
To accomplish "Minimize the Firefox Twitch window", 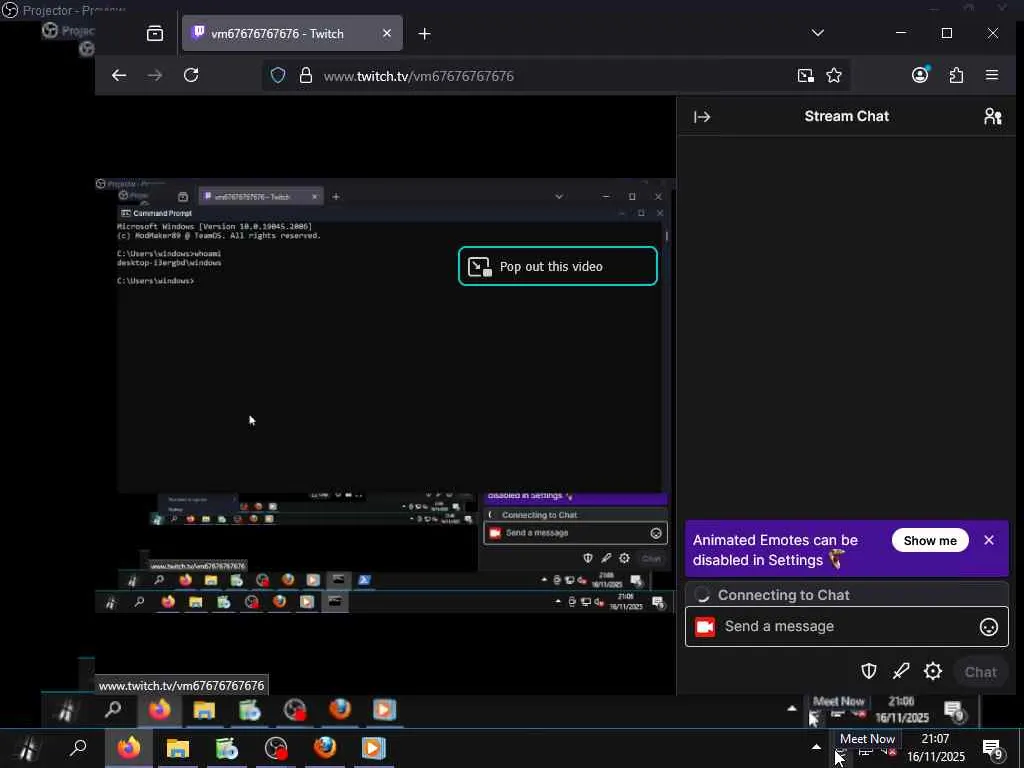I will pyautogui.click(x=901, y=33).
